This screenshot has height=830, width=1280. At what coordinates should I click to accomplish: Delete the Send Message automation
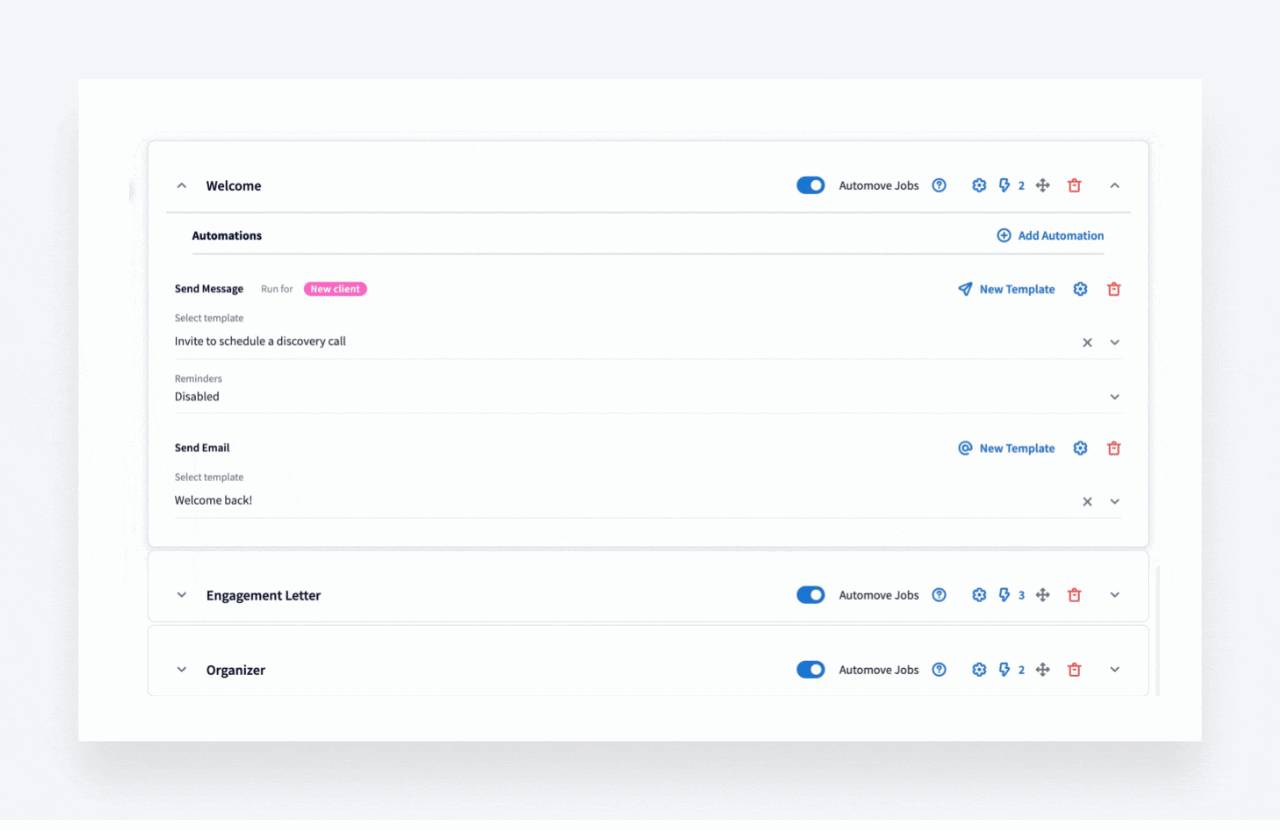pos(1114,289)
